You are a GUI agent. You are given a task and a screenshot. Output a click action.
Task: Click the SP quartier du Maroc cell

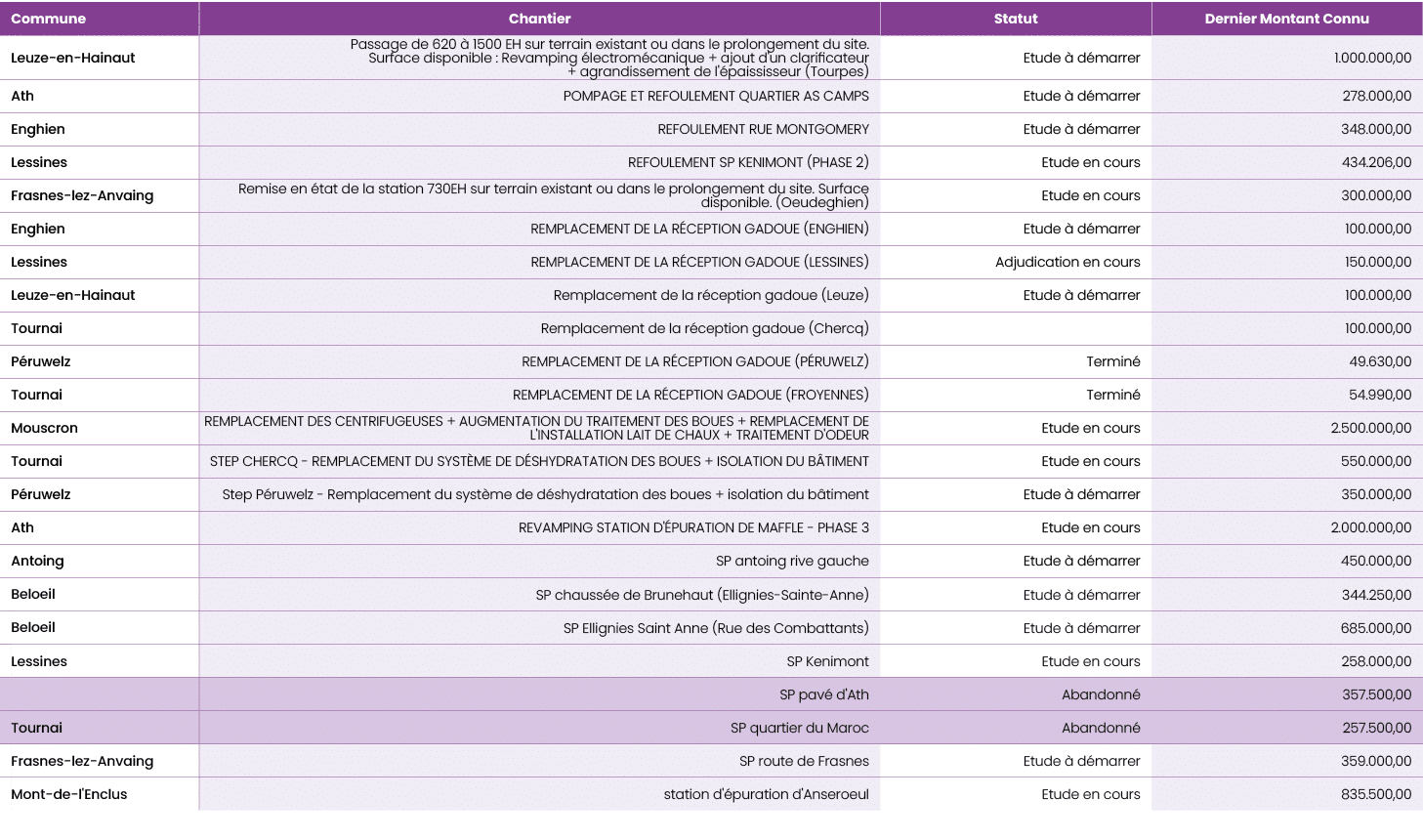799,728
